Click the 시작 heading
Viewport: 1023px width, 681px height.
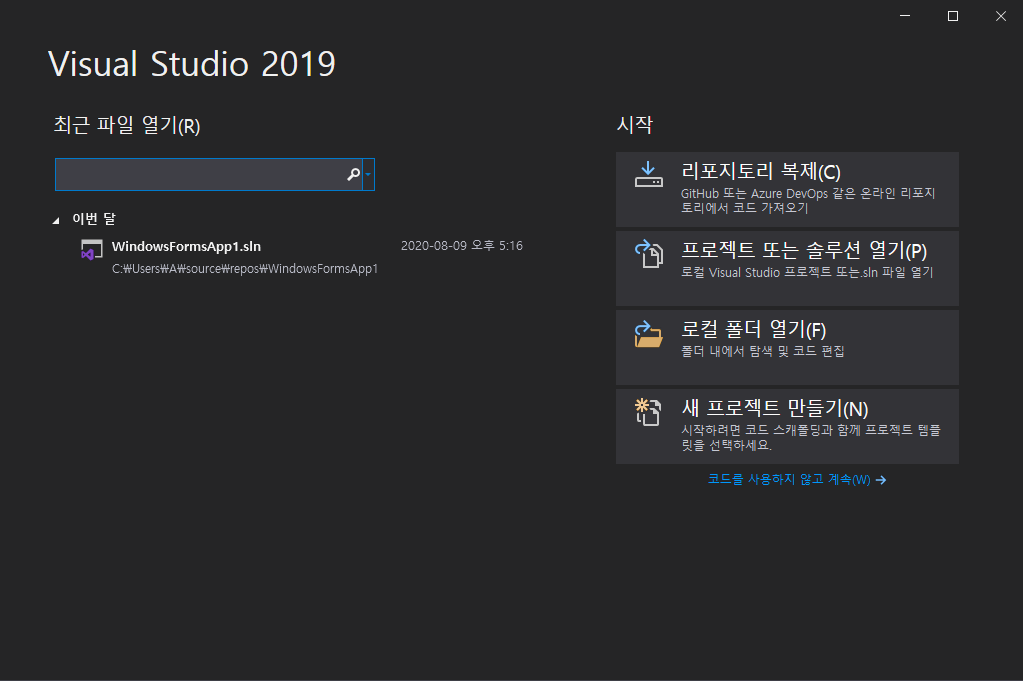click(635, 124)
